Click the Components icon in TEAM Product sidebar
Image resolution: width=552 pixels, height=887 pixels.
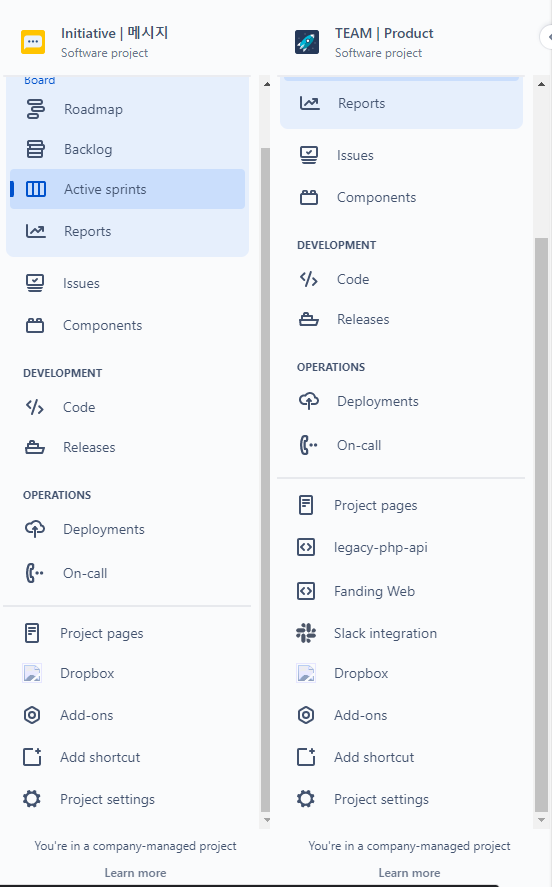click(309, 197)
